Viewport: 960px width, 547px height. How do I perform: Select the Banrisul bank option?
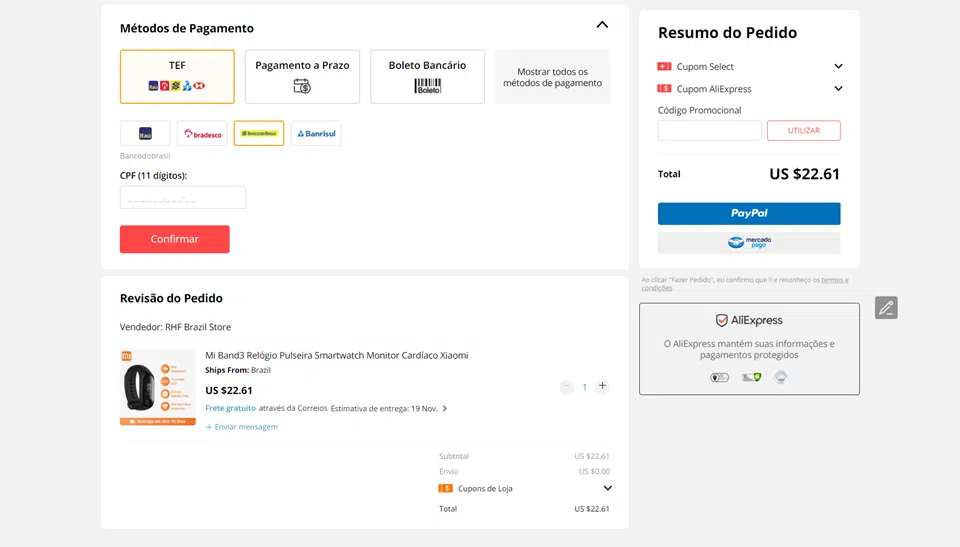click(x=316, y=134)
